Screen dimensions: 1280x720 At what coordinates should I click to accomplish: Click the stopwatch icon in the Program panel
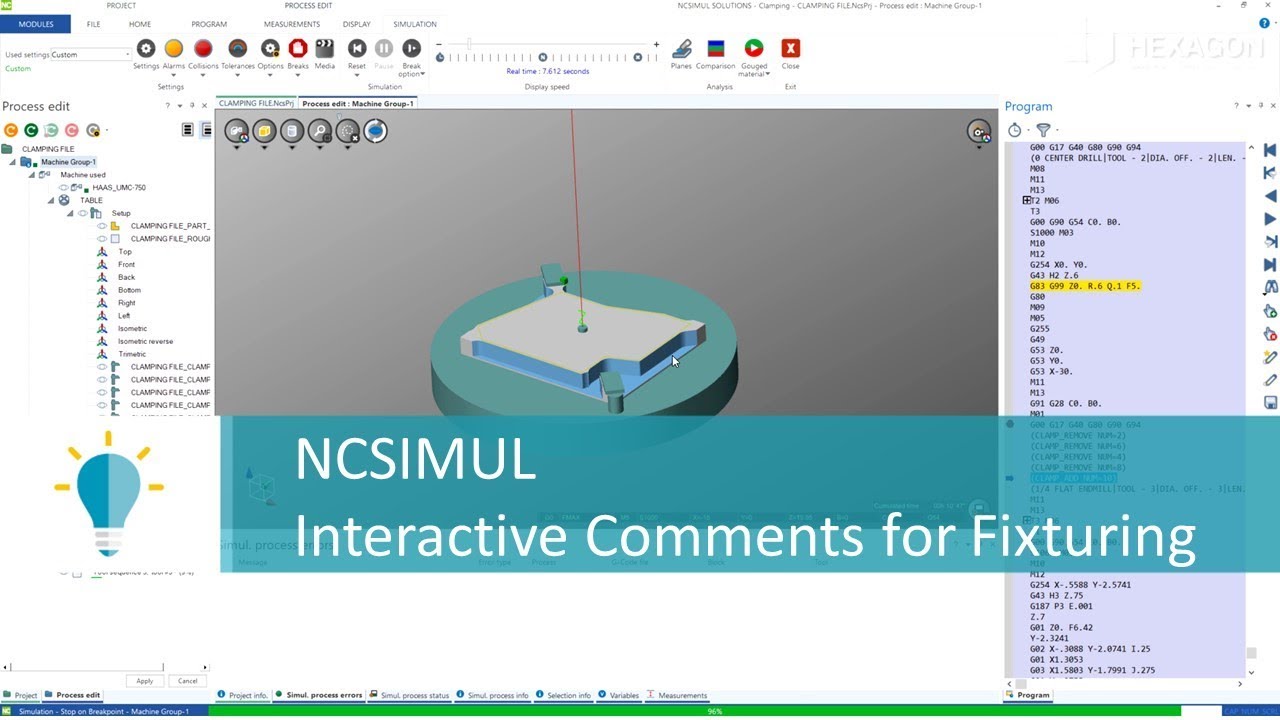1015,130
